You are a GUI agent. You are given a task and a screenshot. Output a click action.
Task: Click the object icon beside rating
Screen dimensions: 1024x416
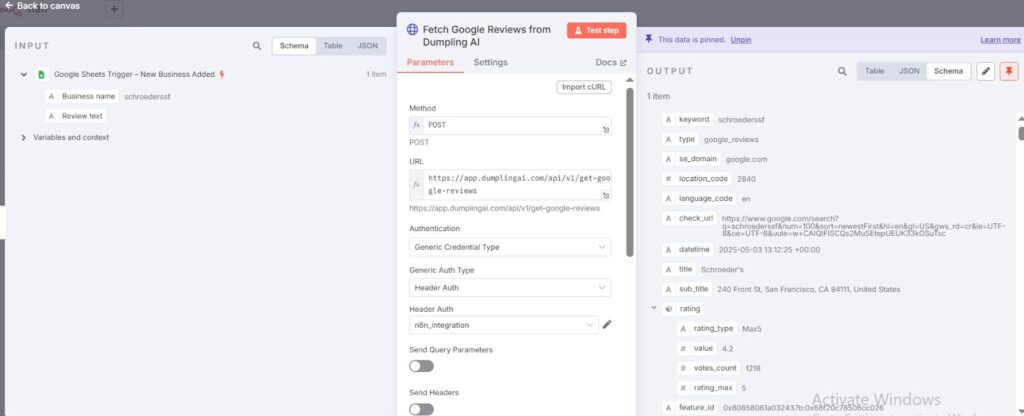pos(668,309)
